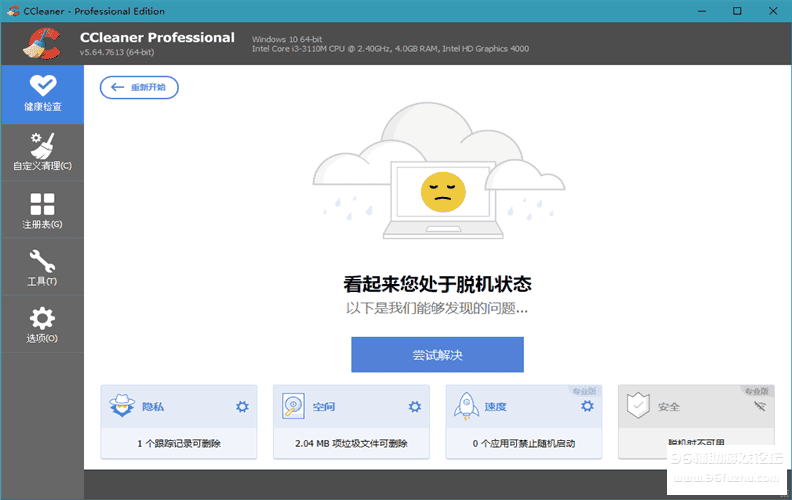Click the CCleaner Professional title text
The height and width of the screenshot is (500, 792).
point(157,37)
